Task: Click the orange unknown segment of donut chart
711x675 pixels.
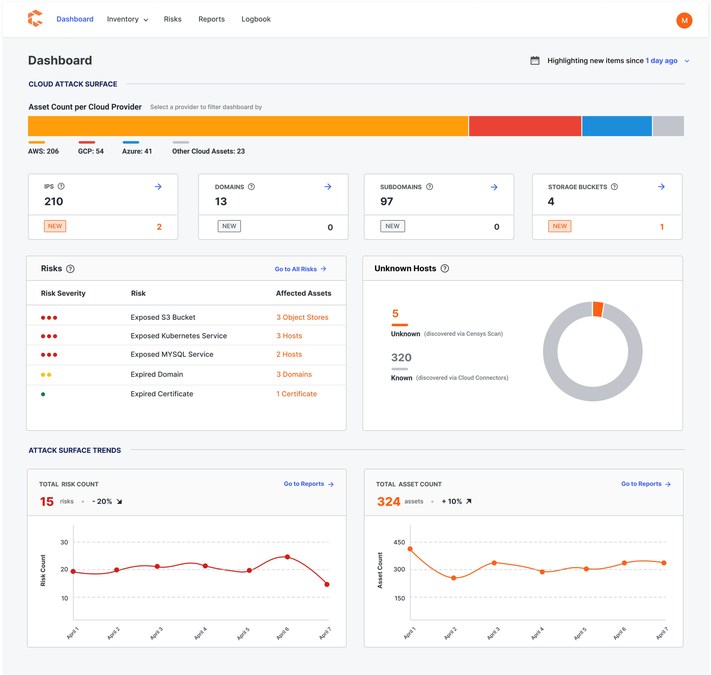Action: (x=598, y=309)
